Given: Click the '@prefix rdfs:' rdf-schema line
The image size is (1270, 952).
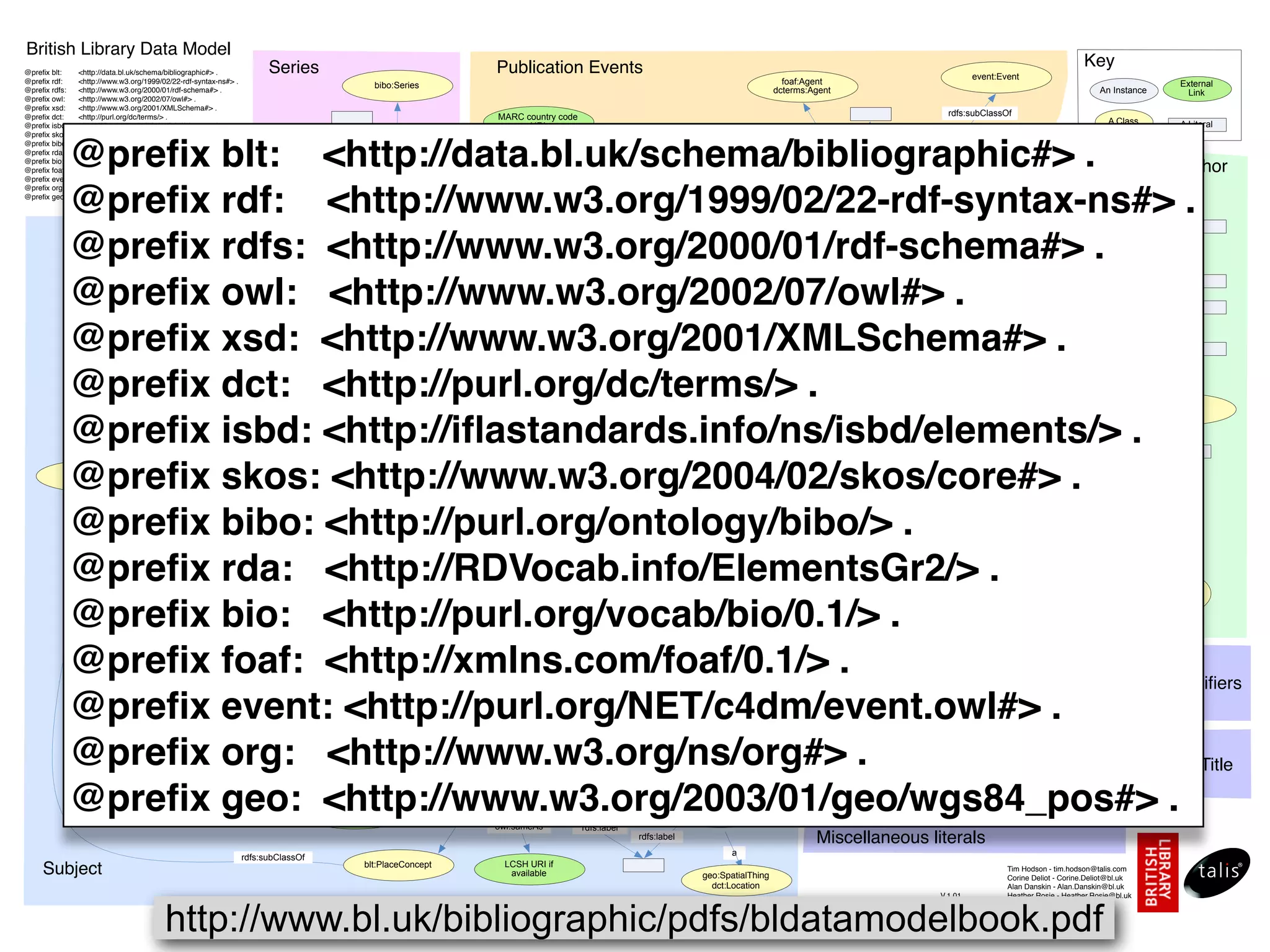Looking at the screenshot, I should [588, 247].
